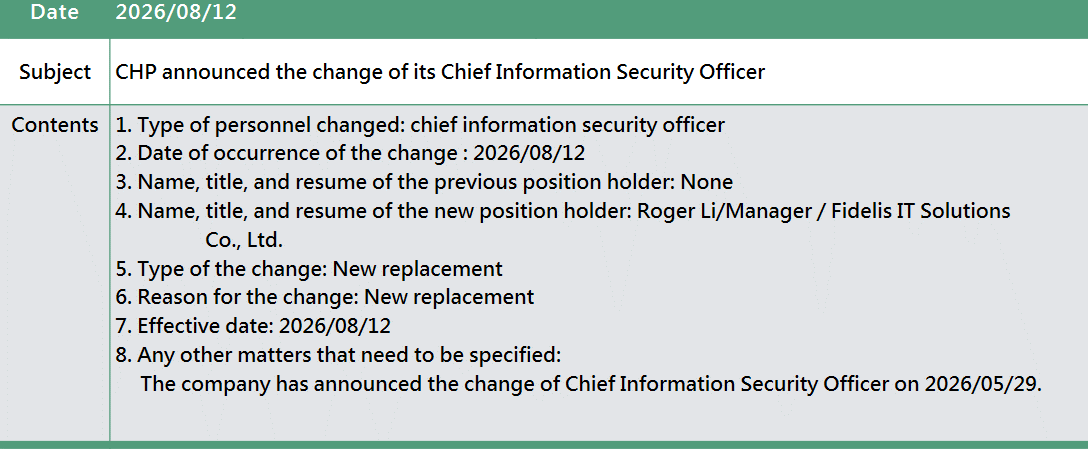Click the company has announced sentence
1088x452 pixels.
click(591, 383)
